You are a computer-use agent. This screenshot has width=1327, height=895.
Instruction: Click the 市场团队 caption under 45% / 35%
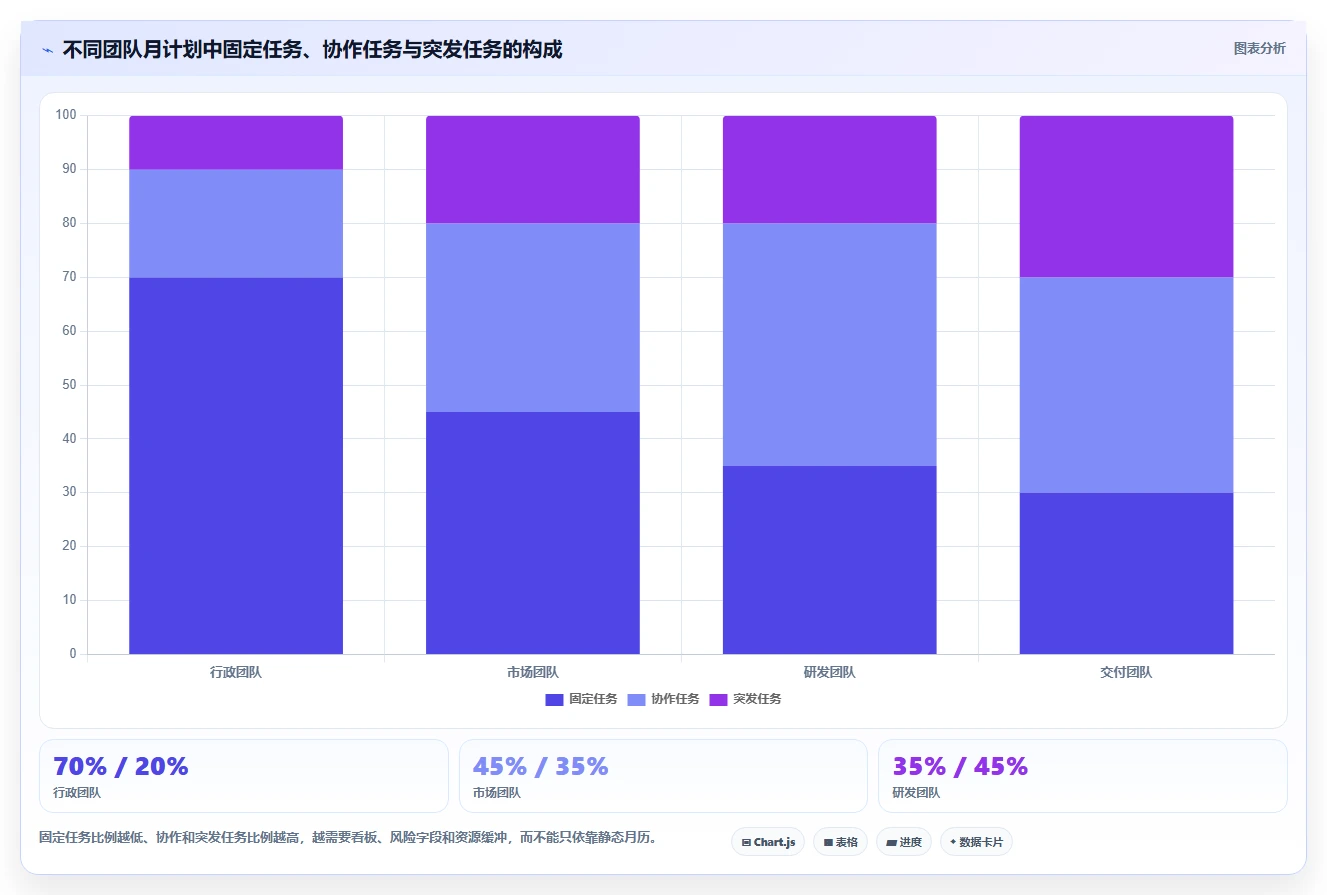(x=497, y=793)
